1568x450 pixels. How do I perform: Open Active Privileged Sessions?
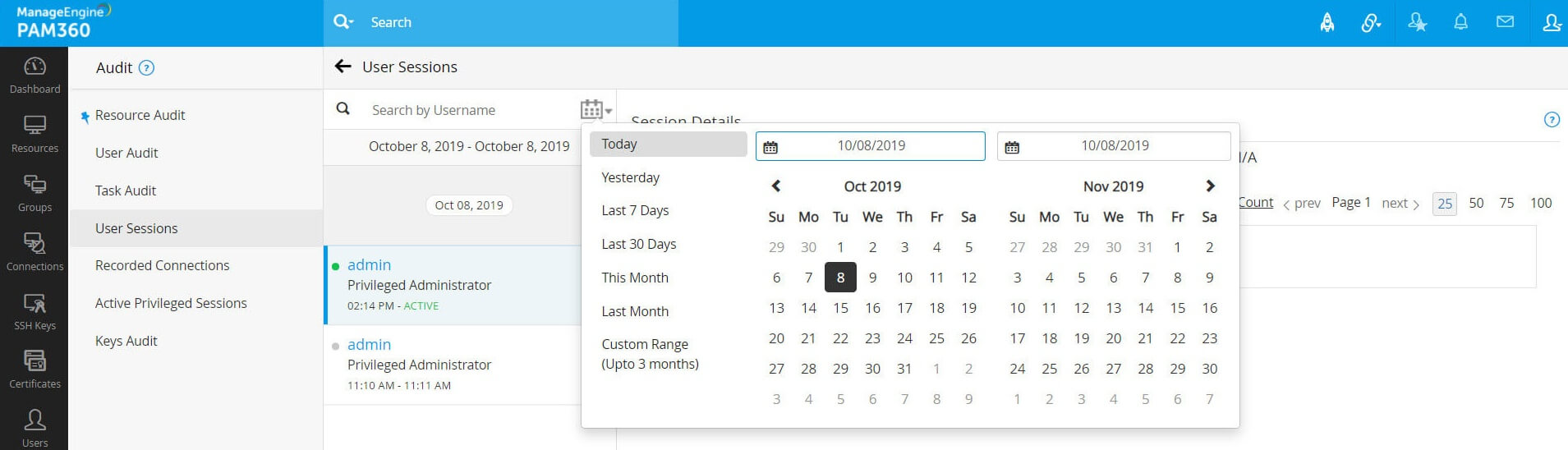point(171,303)
